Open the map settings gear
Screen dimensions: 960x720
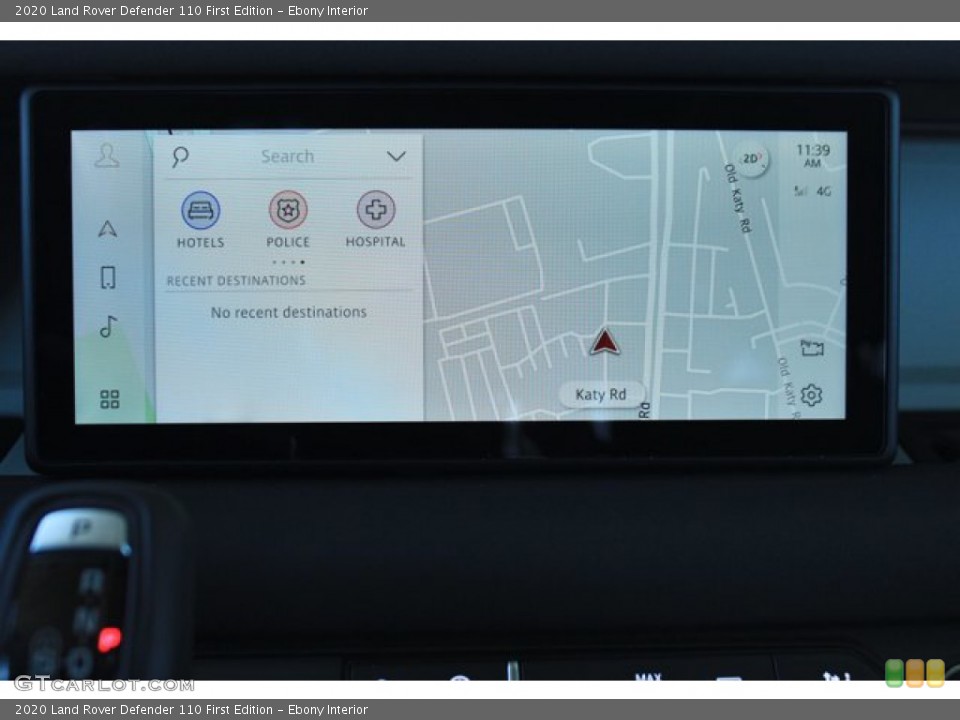[811, 395]
